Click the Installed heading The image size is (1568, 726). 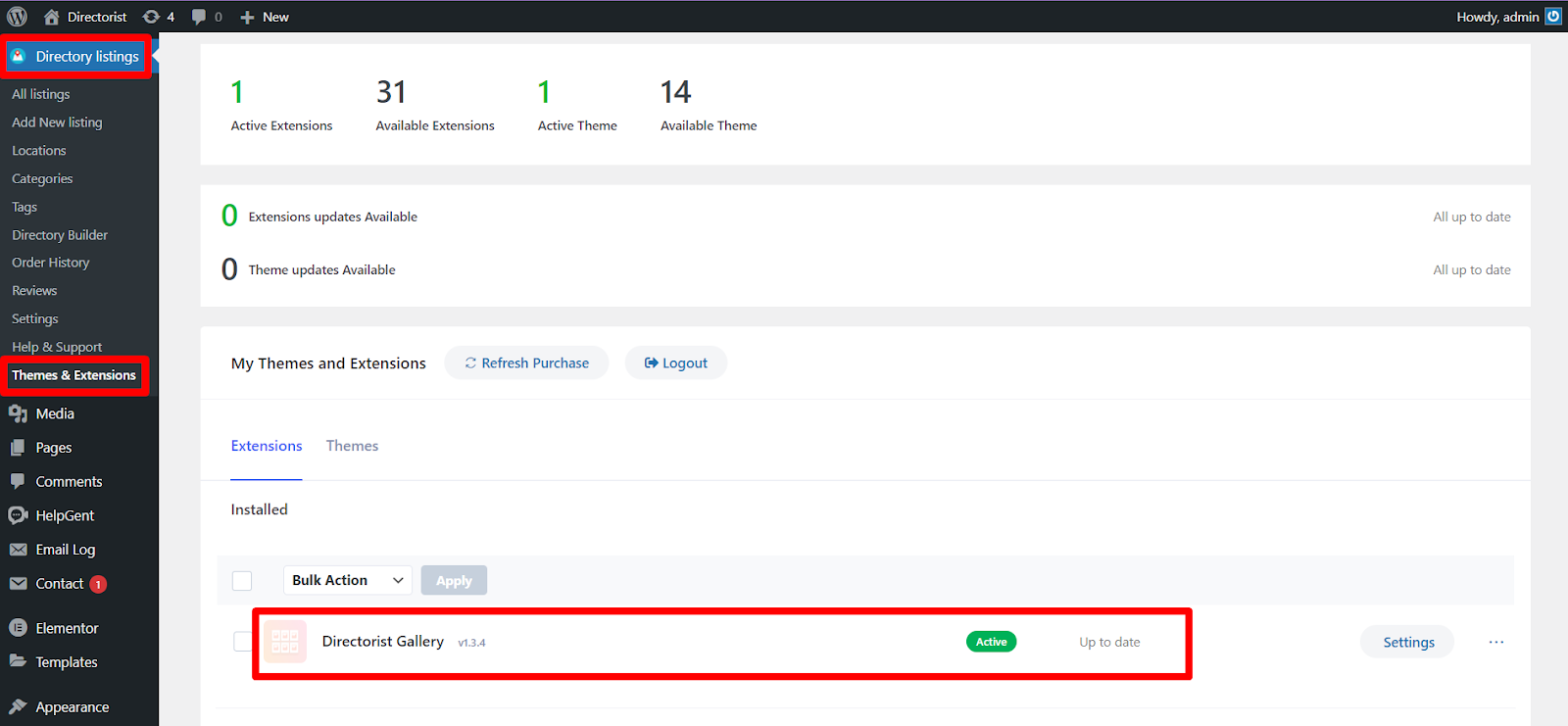tap(260, 509)
